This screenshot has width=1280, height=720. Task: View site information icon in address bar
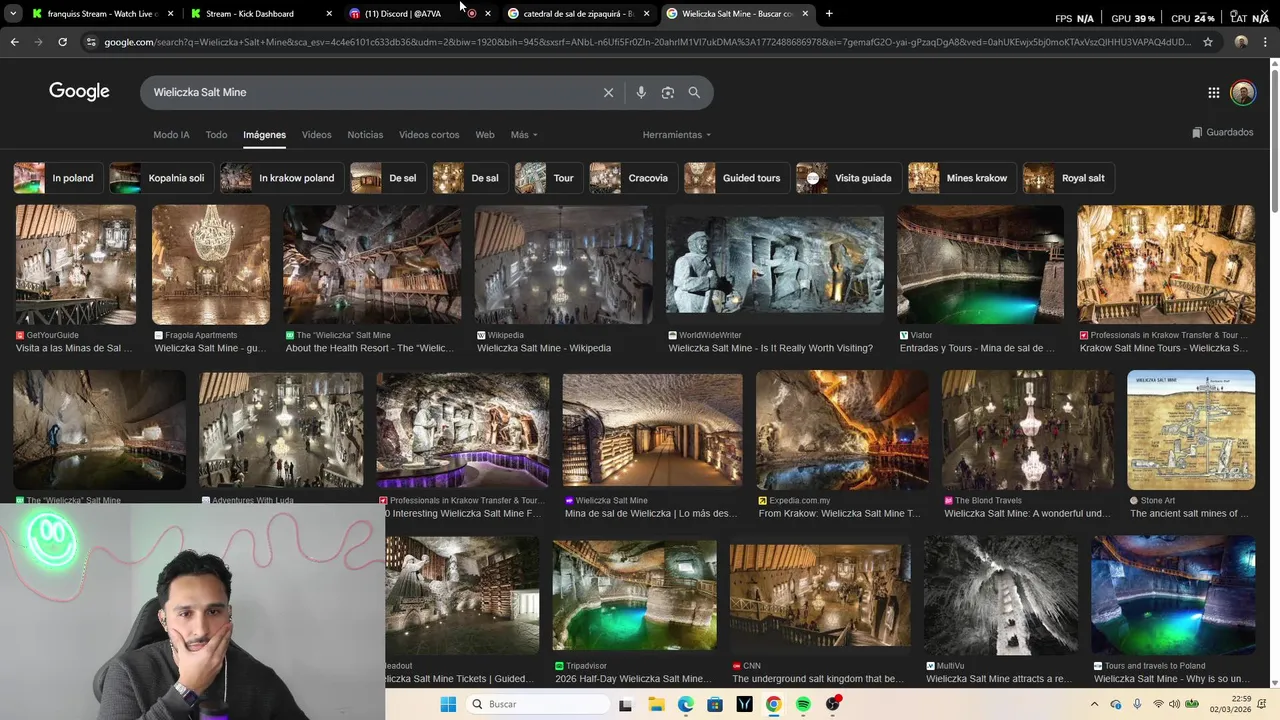[x=91, y=42]
